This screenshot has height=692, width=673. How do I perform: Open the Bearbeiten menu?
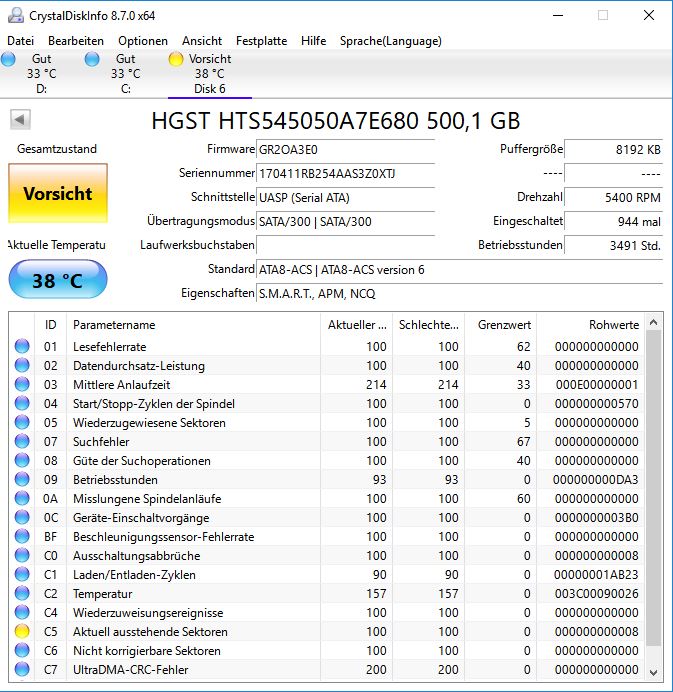76,41
